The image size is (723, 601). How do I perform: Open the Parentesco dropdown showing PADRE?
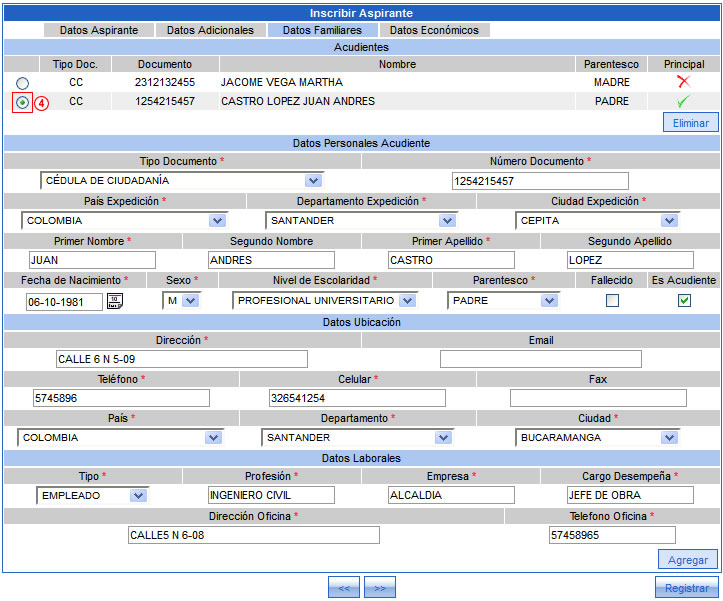tap(504, 301)
